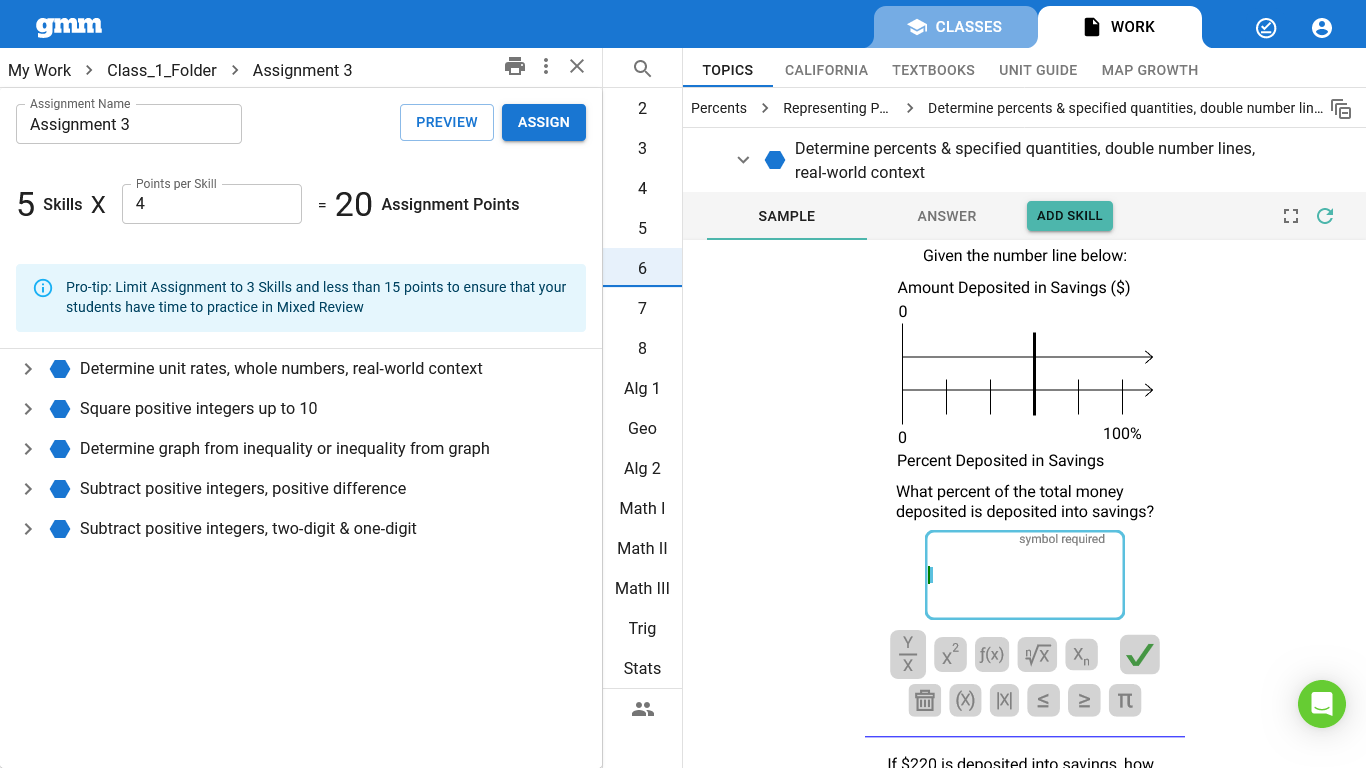Click the PREVIEW button

click(x=447, y=122)
